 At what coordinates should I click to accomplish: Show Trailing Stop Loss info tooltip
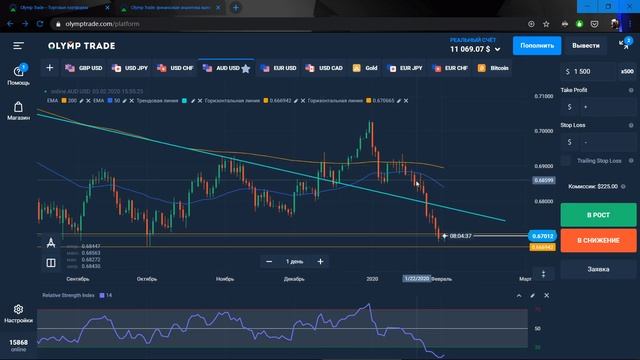coord(631,161)
